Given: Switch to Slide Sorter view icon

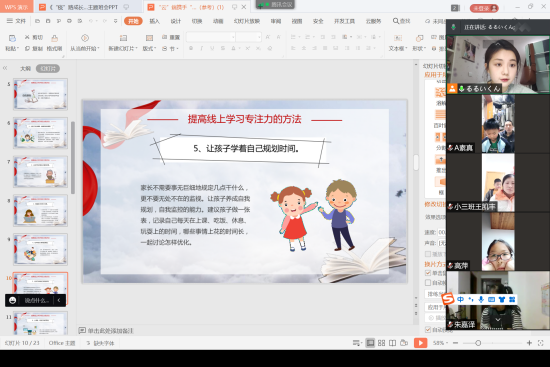Looking at the screenshot, I should click(382, 343).
